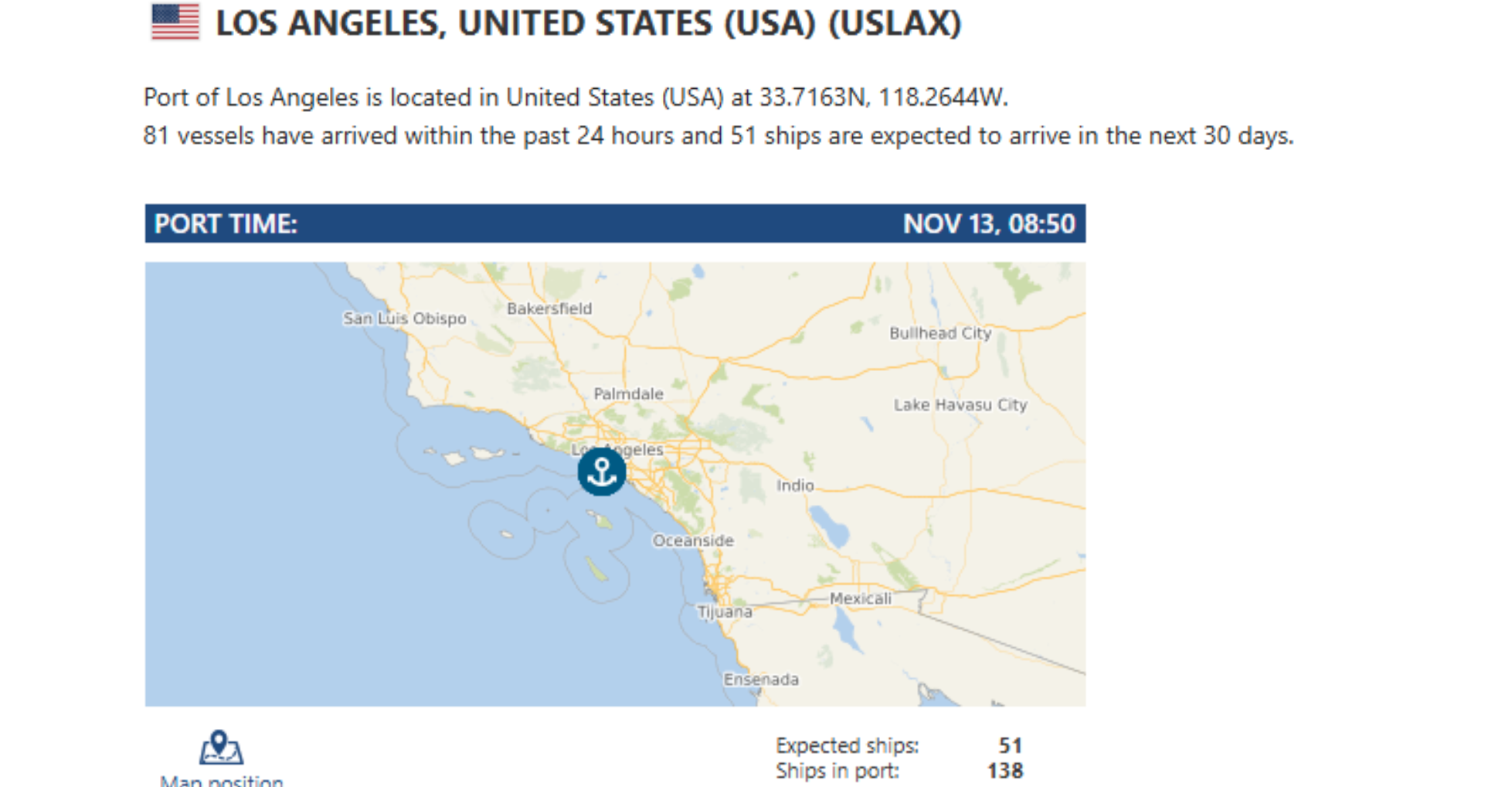Click Bullhead City on the map
The width and height of the screenshot is (1512, 787).
pos(939,333)
